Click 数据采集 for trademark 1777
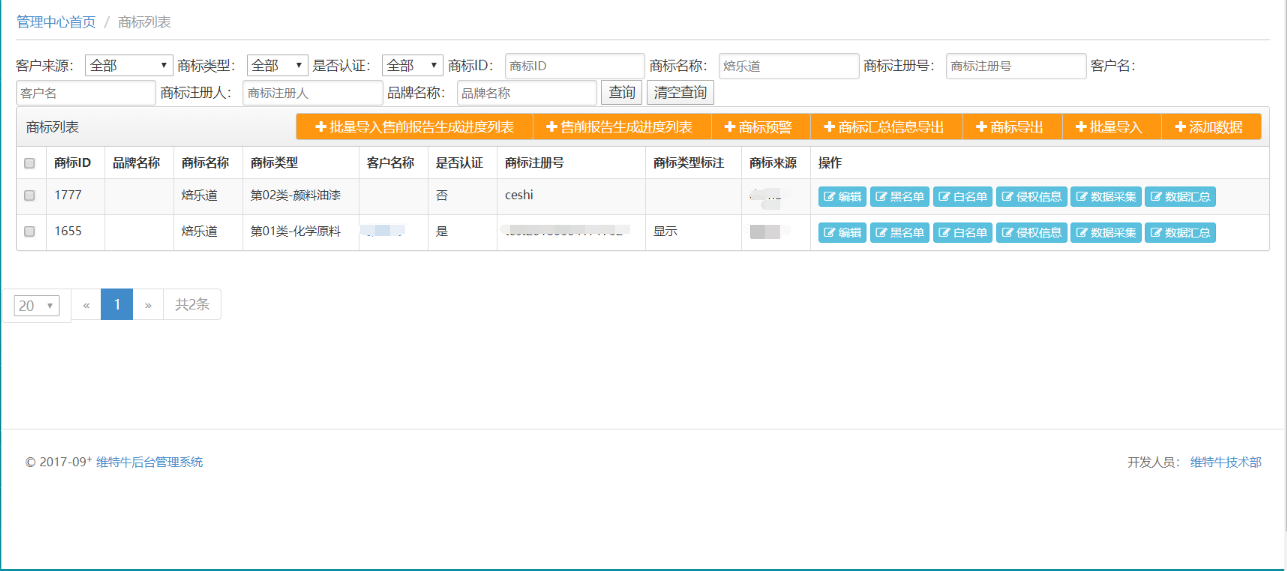 click(1105, 197)
